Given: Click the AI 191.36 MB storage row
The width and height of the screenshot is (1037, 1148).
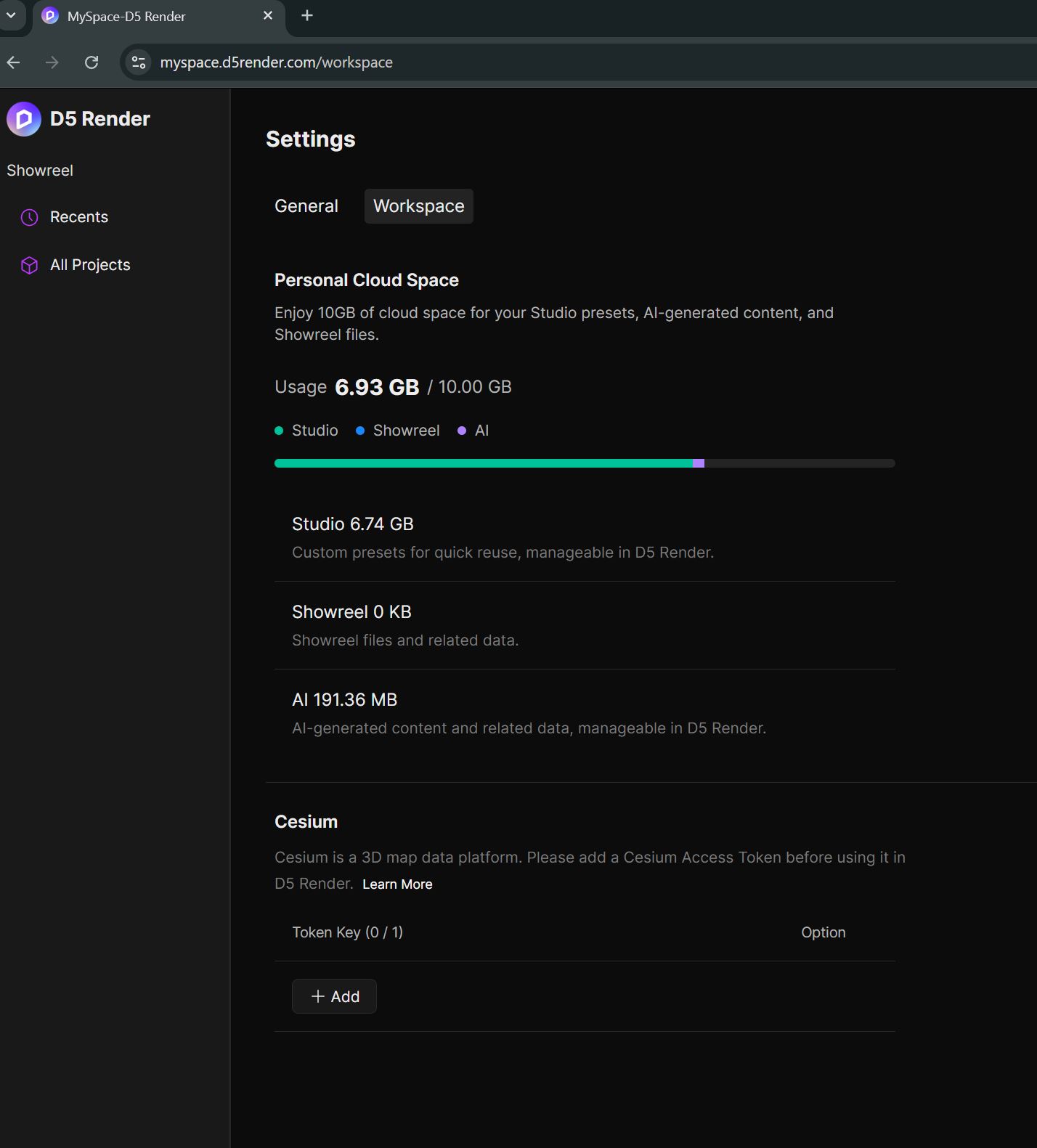Looking at the screenshot, I should coord(585,713).
